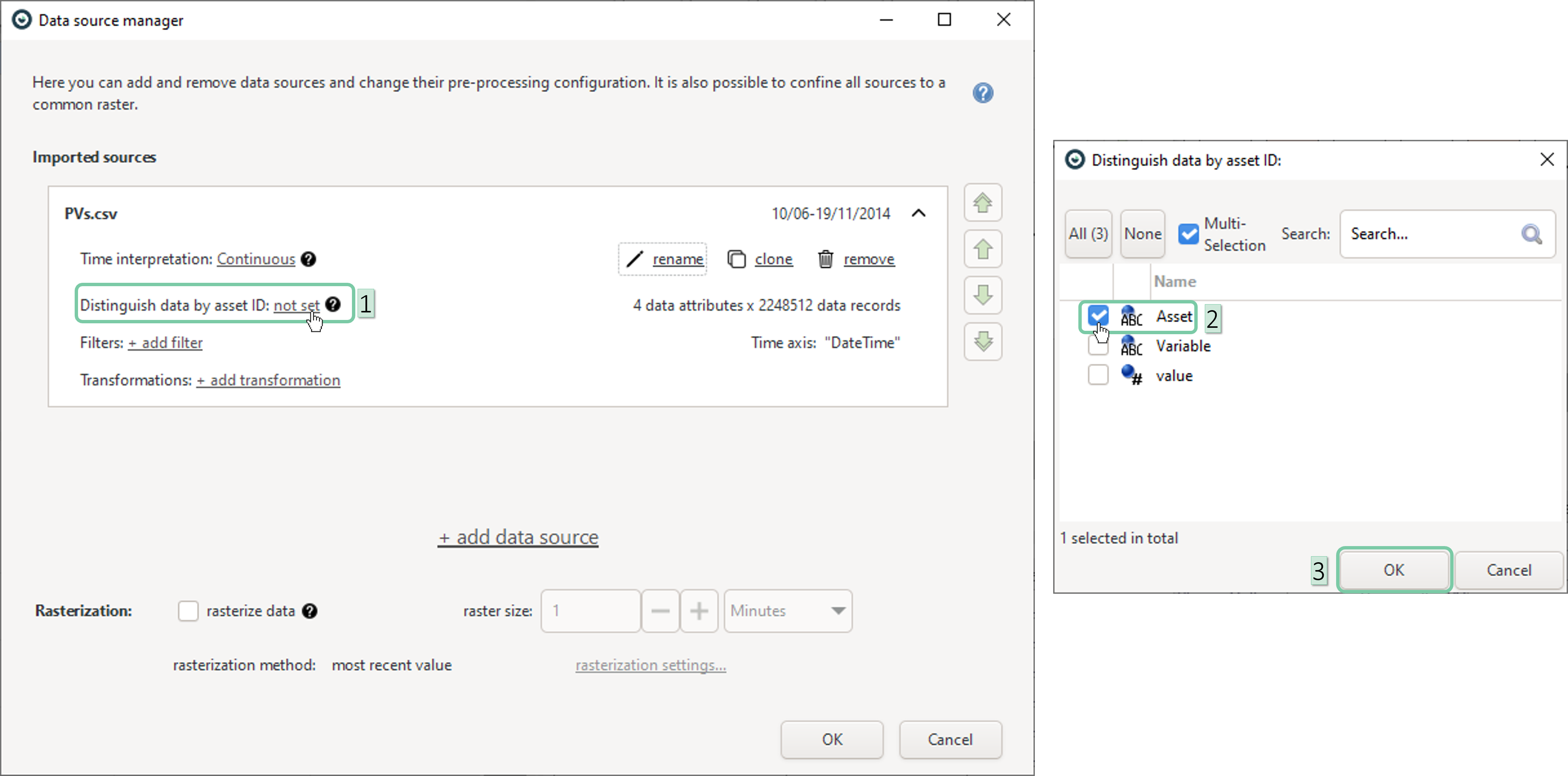The image size is (1568, 776).
Task: Move source up with single up arrow
Action: tap(982, 249)
